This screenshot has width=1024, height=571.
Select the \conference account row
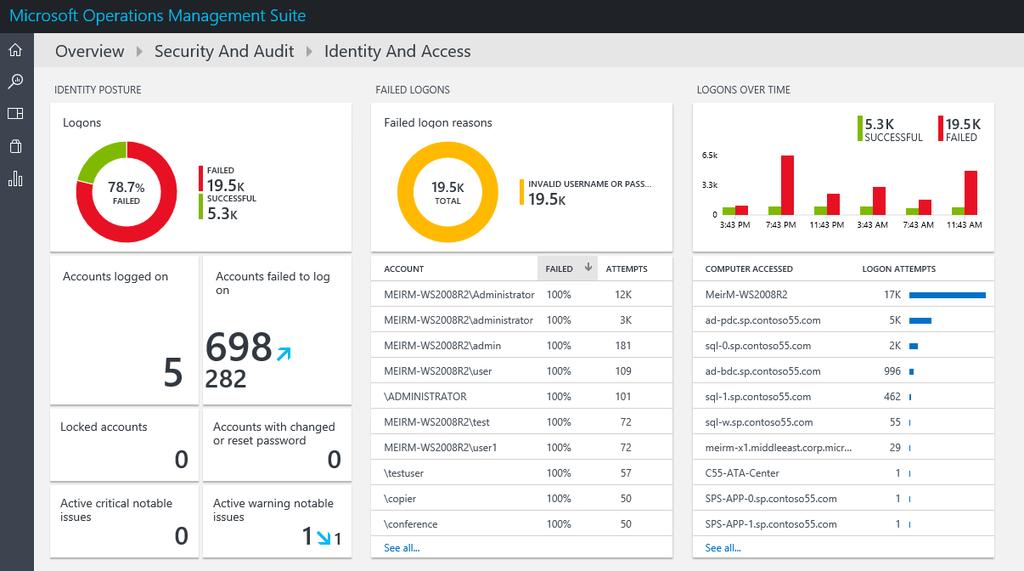click(x=522, y=524)
